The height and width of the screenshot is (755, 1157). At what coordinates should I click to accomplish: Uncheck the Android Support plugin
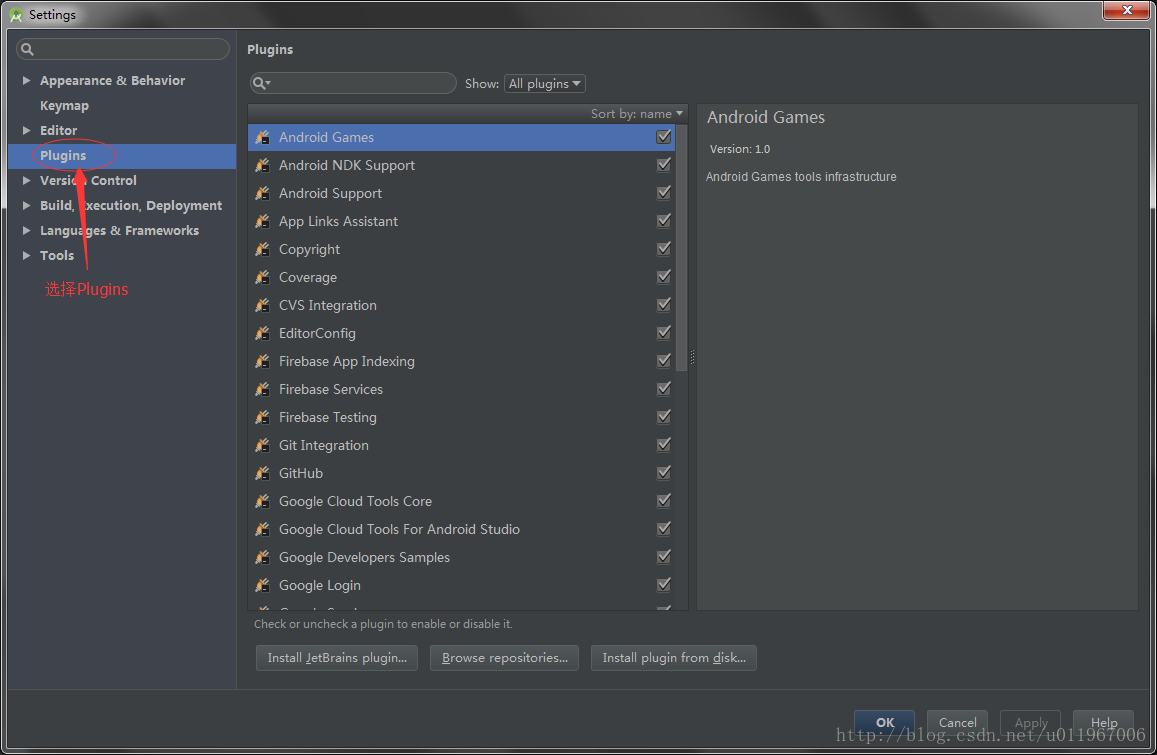663,193
